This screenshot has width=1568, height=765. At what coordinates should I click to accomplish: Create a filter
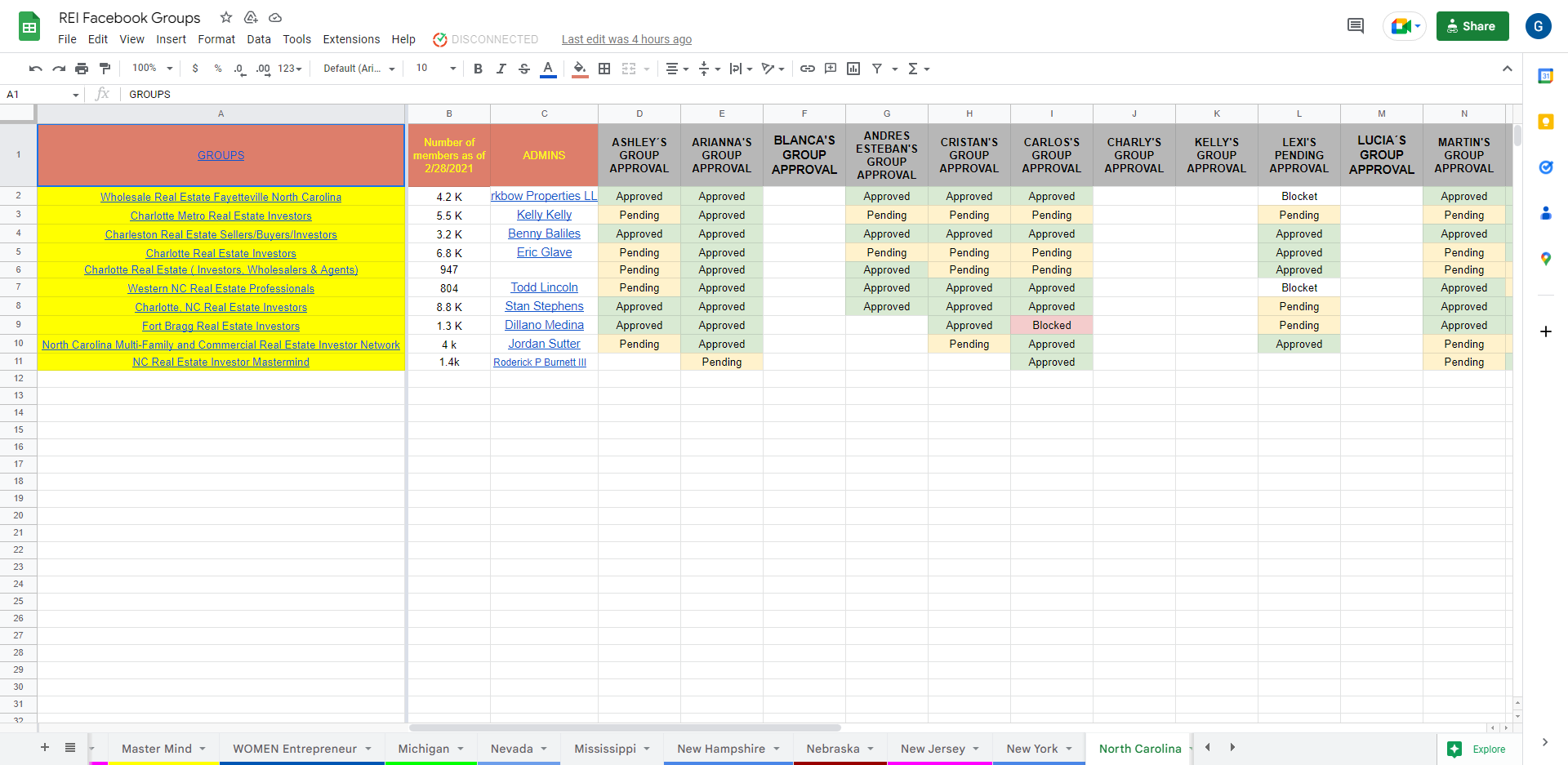[877, 69]
